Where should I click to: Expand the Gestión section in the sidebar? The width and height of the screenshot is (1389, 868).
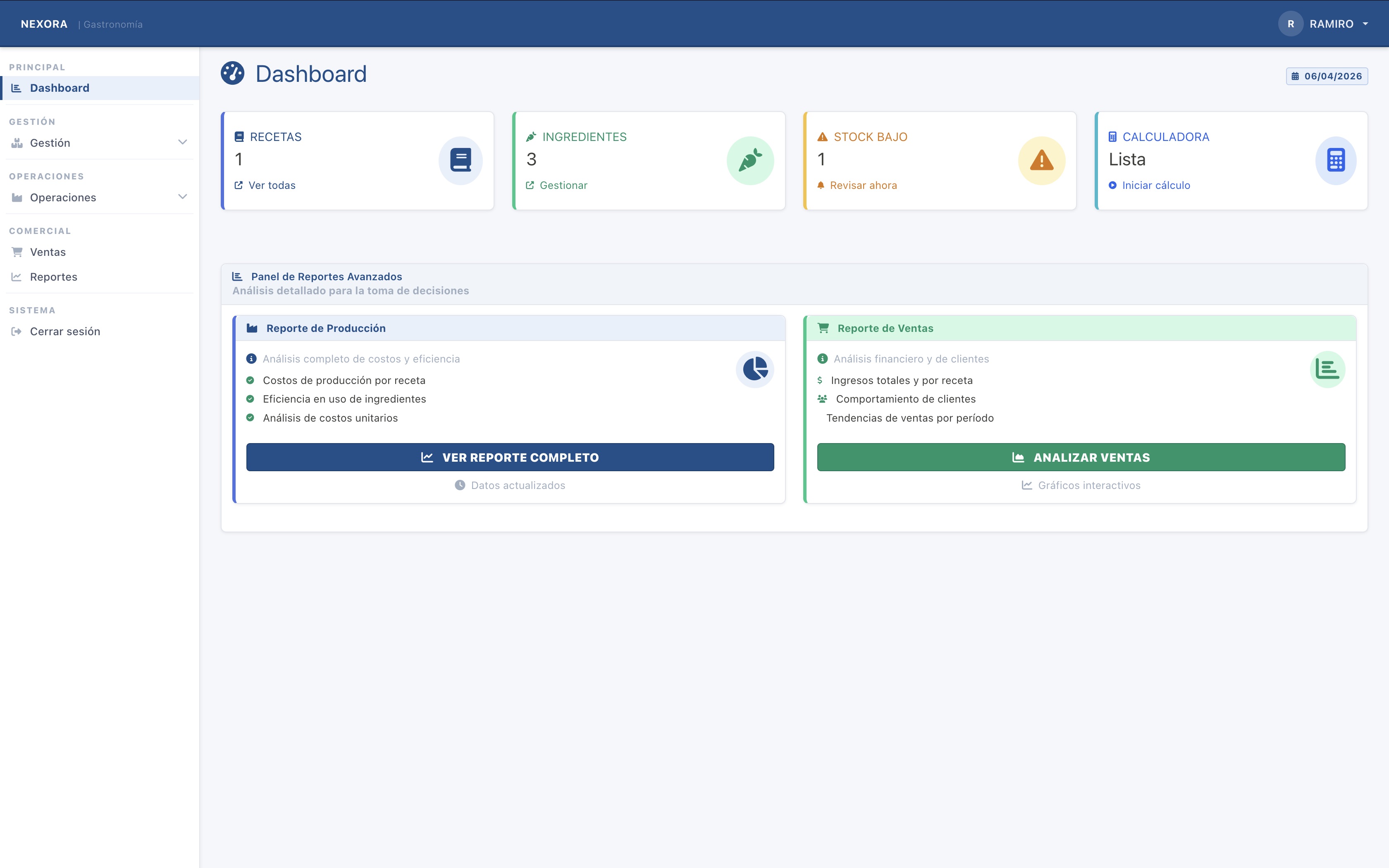[x=182, y=142]
